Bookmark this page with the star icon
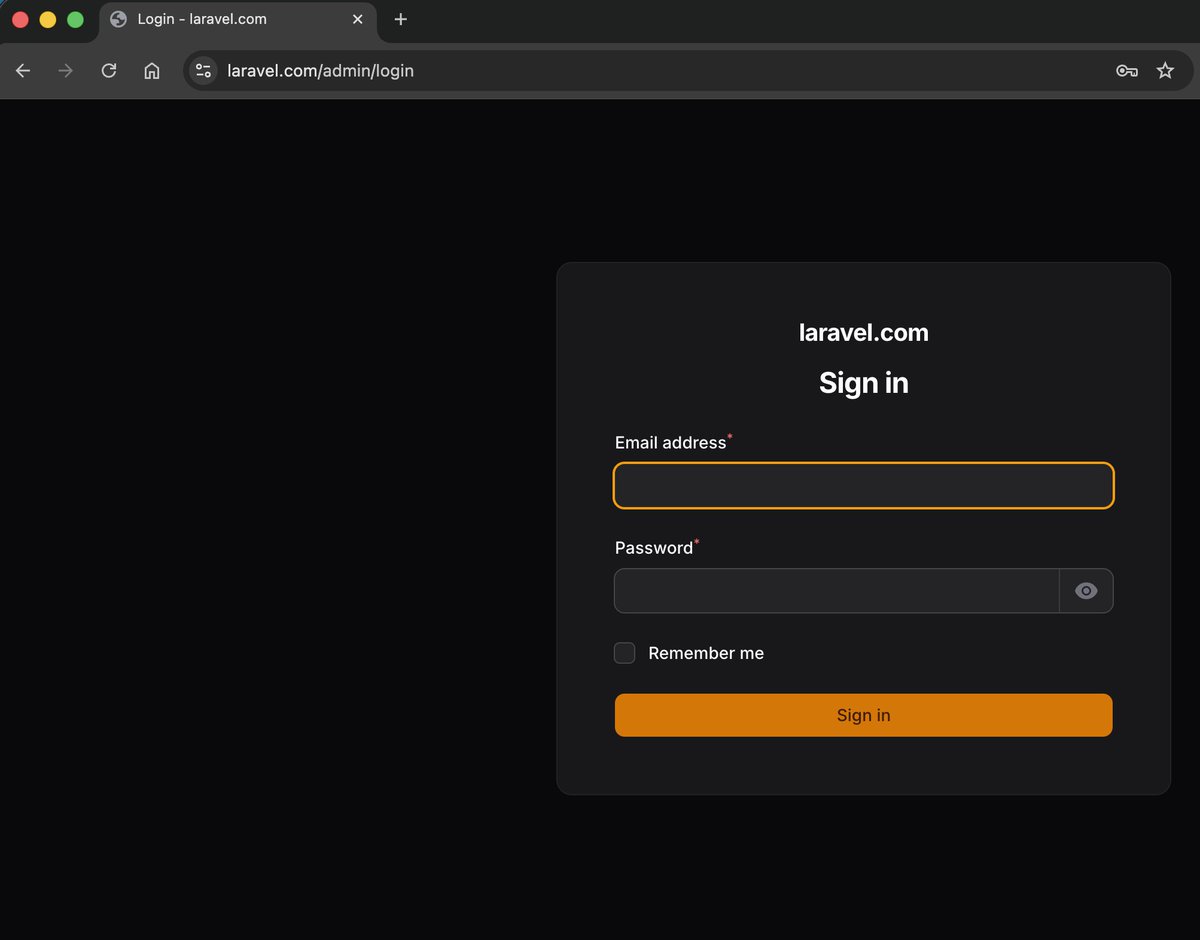The width and height of the screenshot is (1200, 940). [1165, 70]
